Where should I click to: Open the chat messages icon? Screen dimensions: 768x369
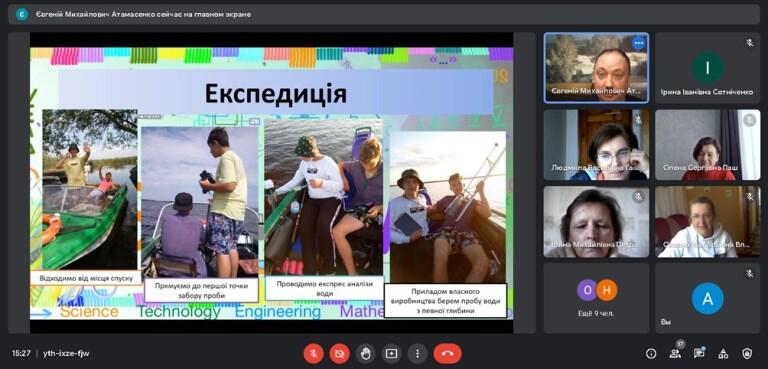coord(699,353)
